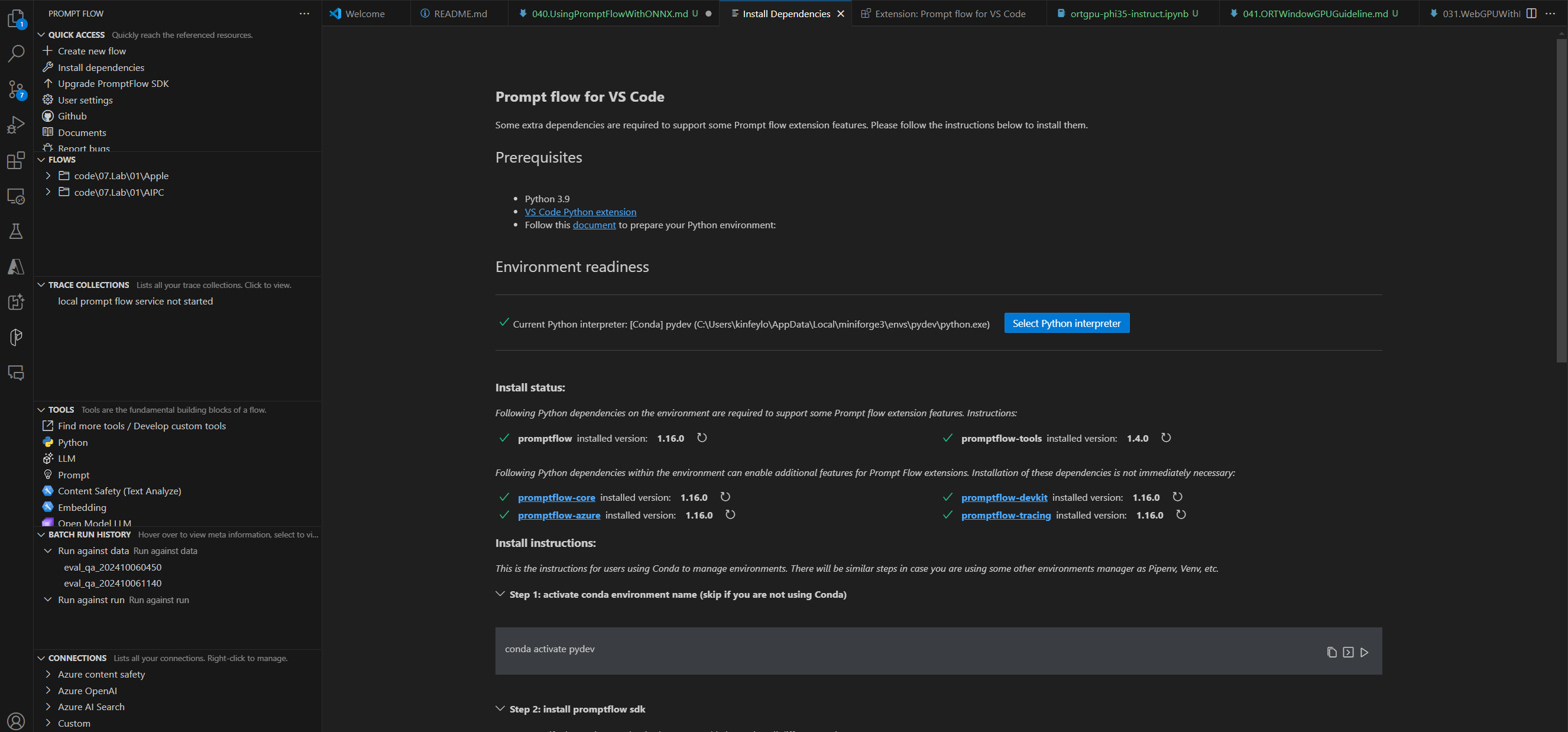Collapse Step 2 install promptflow sdk
This screenshot has height=732, width=1568.
click(x=500, y=708)
